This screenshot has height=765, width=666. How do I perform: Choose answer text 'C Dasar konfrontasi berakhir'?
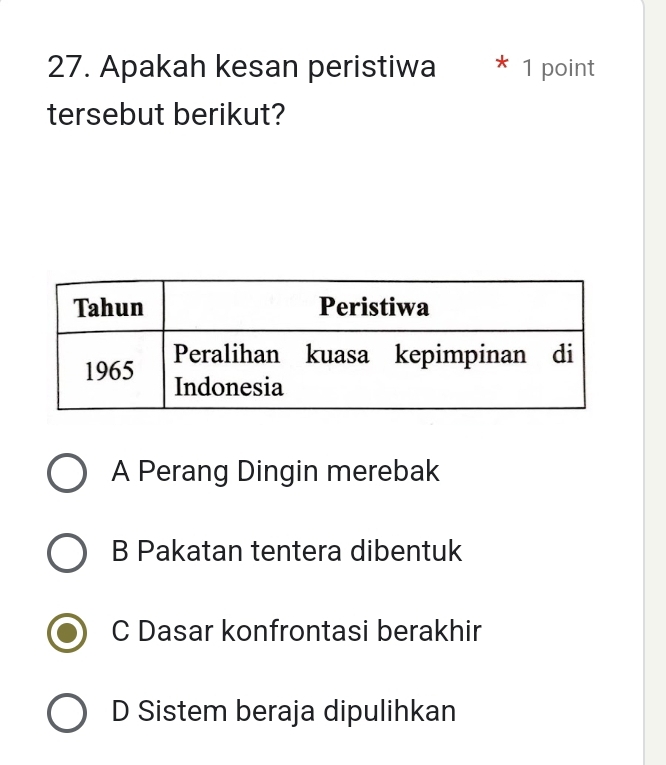tap(297, 632)
